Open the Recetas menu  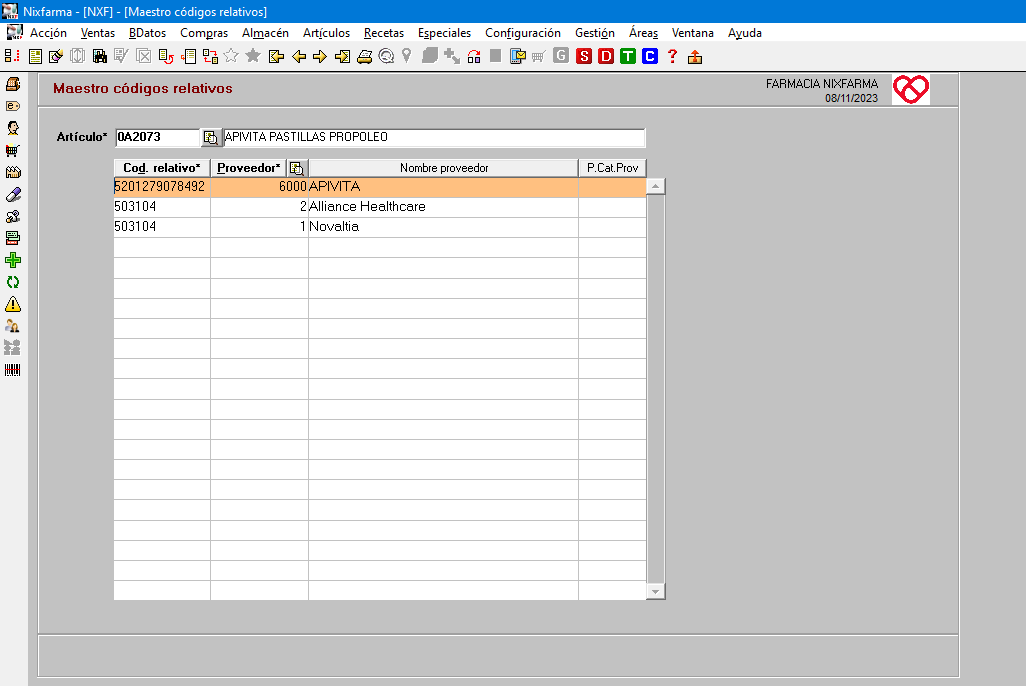tap(383, 33)
